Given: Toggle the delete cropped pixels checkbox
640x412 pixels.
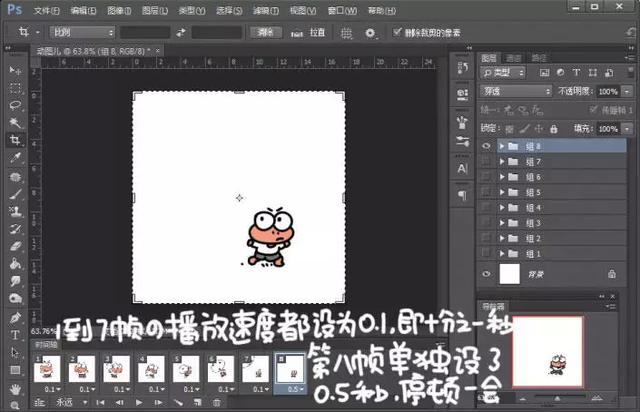Looking at the screenshot, I should [x=397, y=32].
